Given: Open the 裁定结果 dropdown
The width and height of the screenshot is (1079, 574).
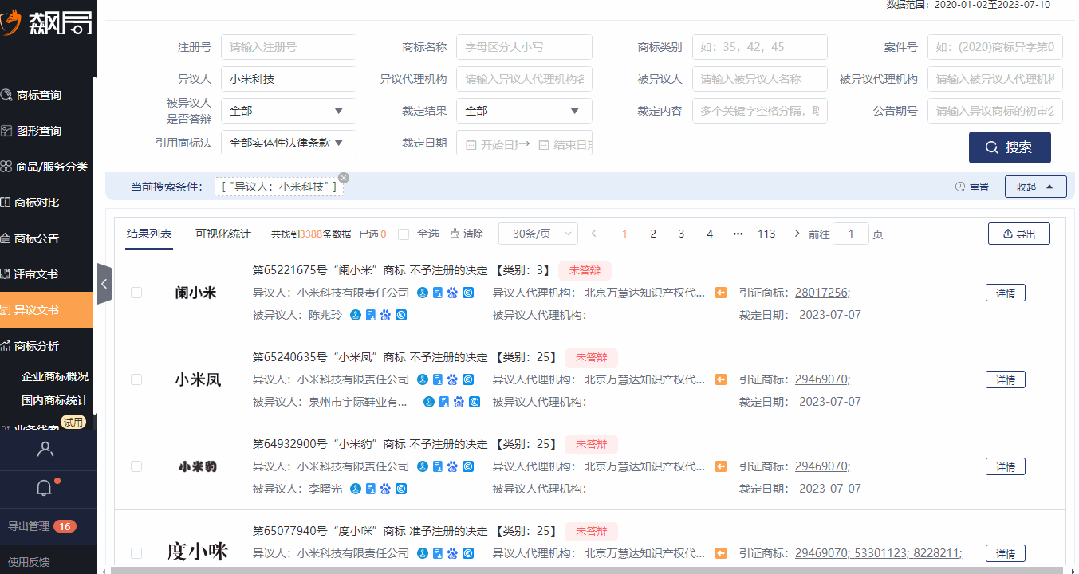Looking at the screenshot, I should 524,111.
